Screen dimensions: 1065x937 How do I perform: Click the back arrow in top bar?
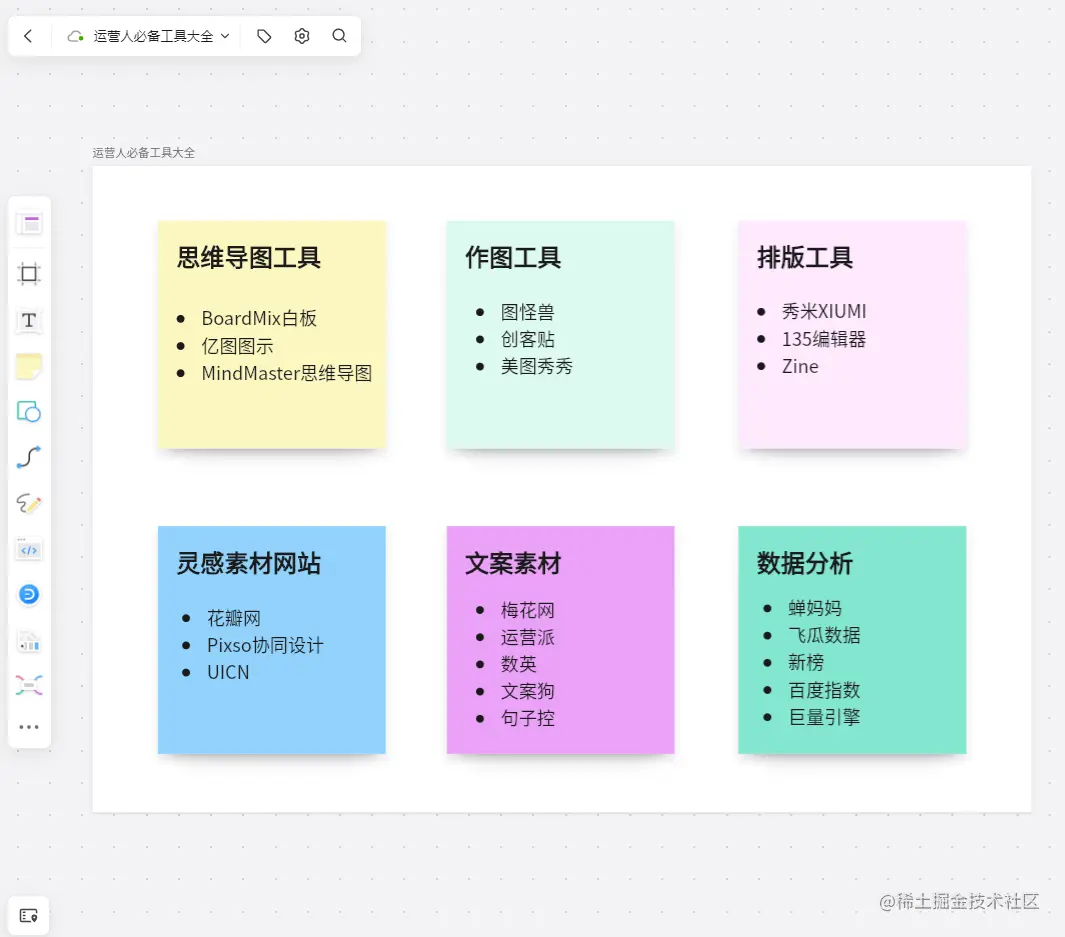click(28, 35)
